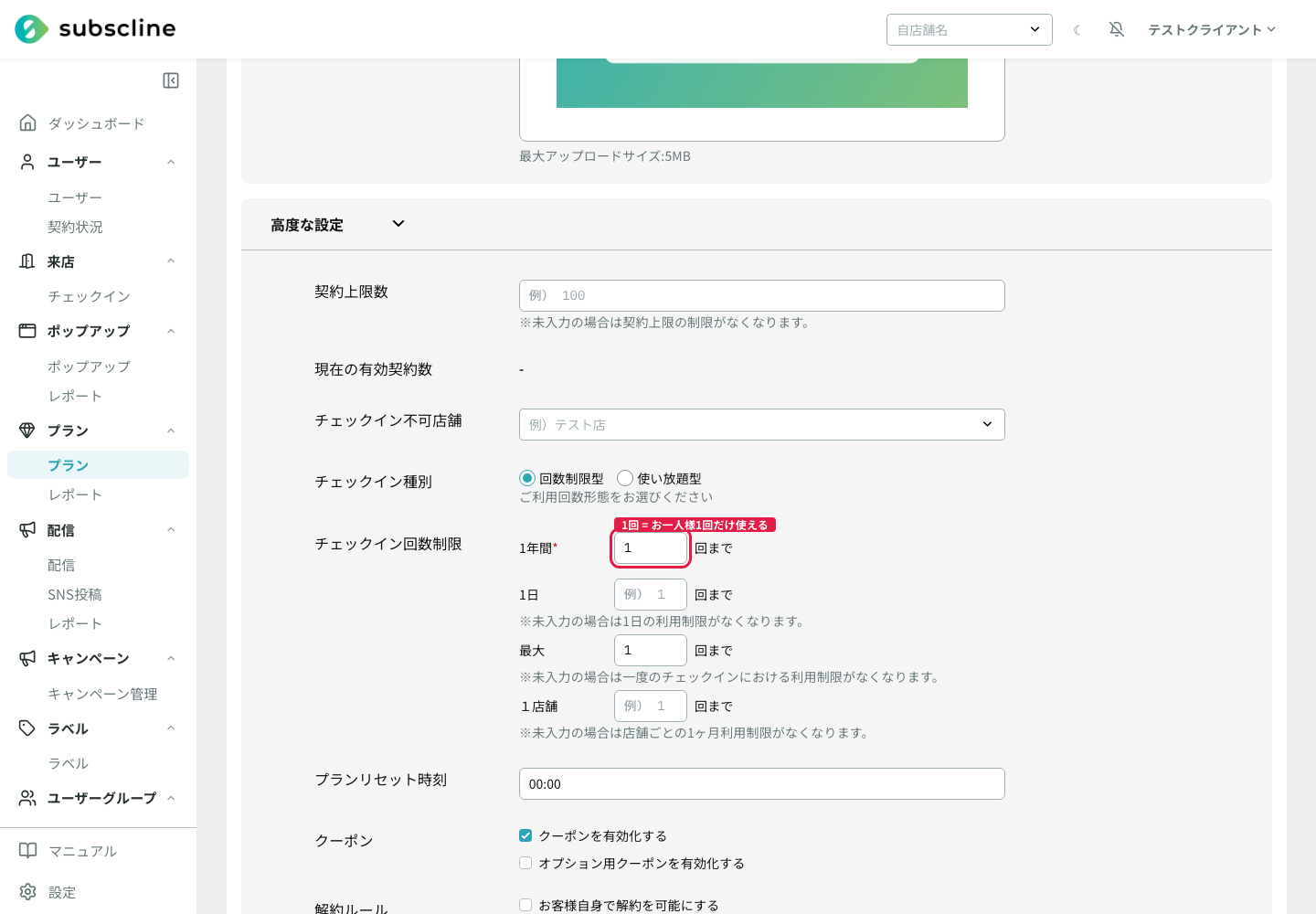Click the プラン diamond icon
The image size is (1316, 914).
(x=27, y=430)
